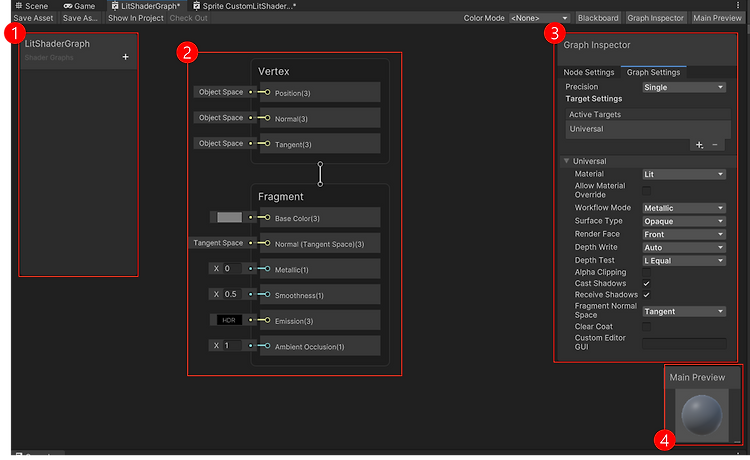This screenshot has height=460, width=750.
Task: Click the Position(3) input port
Action: point(267,92)
